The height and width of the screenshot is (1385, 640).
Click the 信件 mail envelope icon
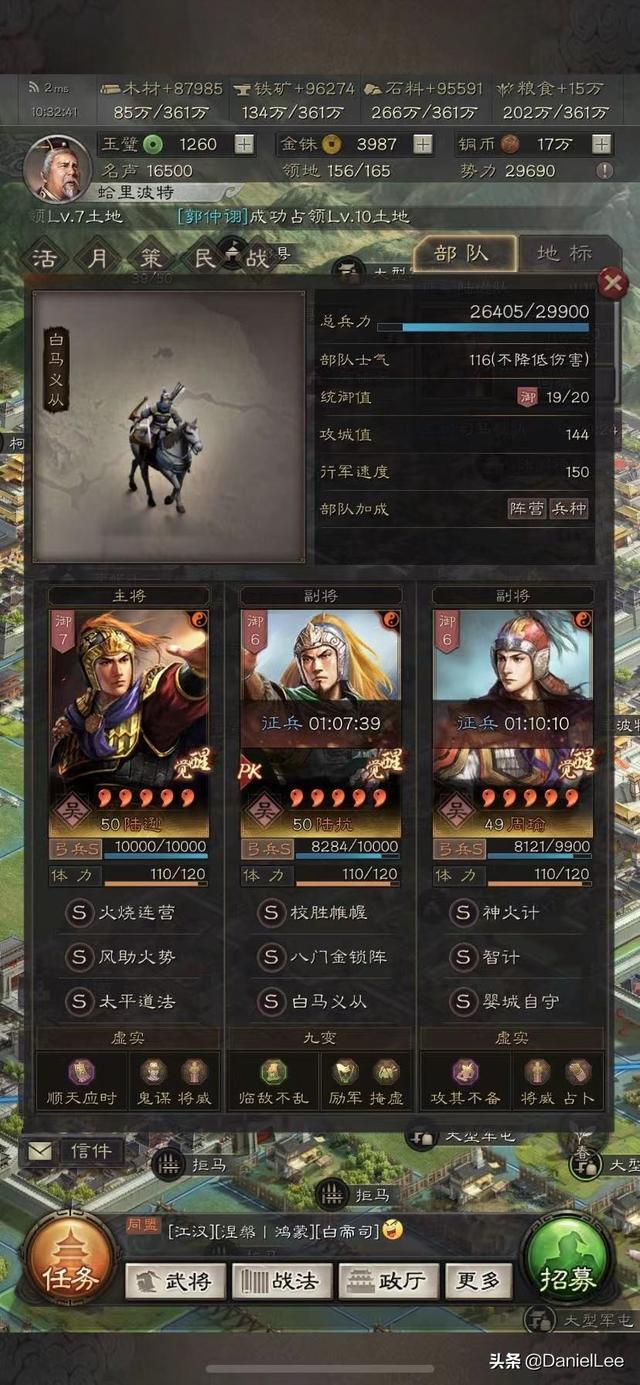(39, 1151)
